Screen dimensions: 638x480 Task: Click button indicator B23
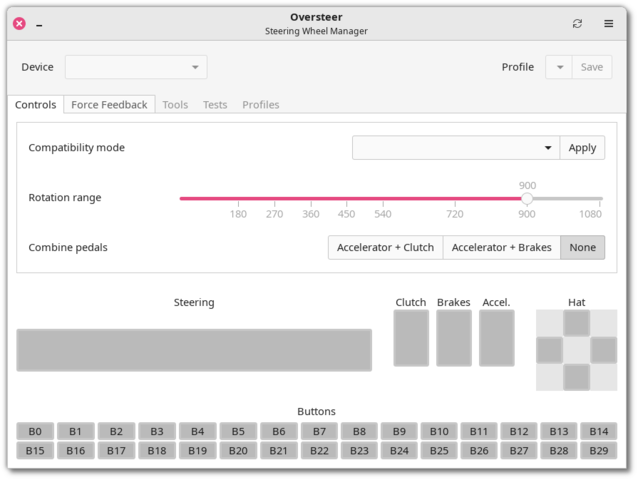[x=359, y=451]
